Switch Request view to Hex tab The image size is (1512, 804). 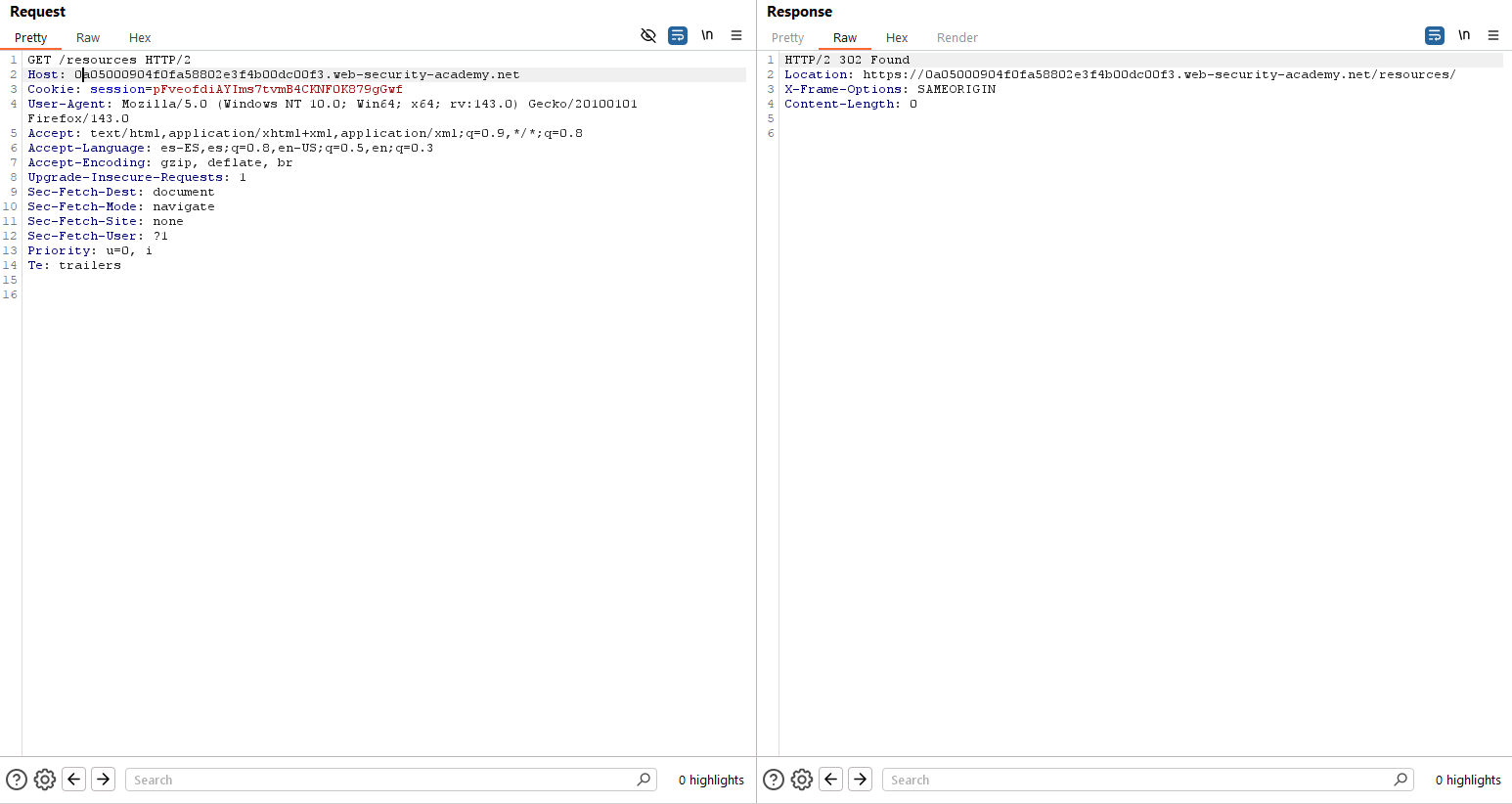point(140,38)
